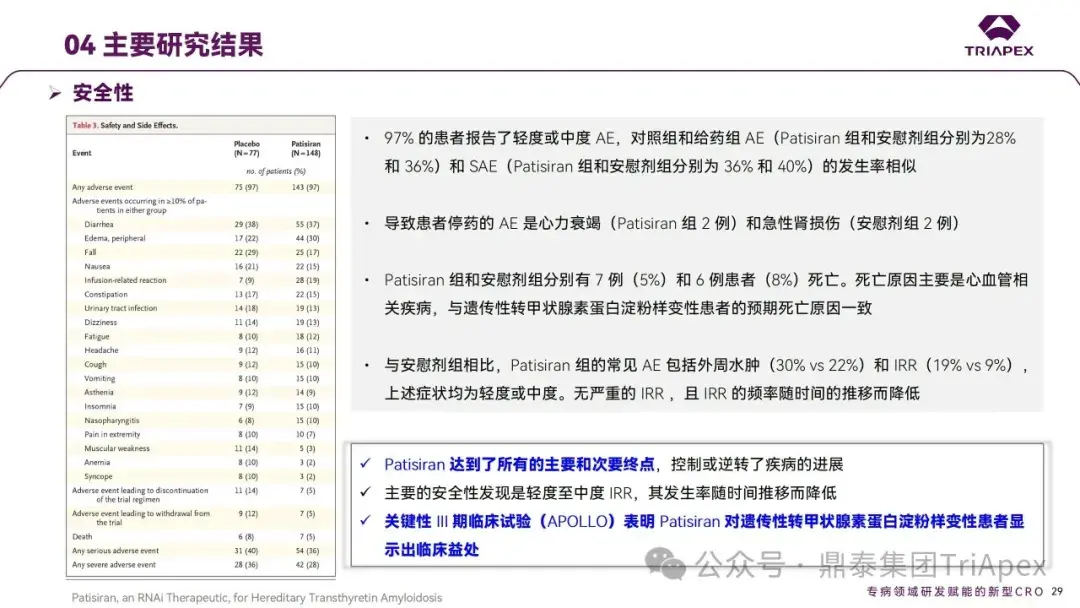Image resolution: width=1080 pixels, height=608 pixels.
Task: Expand the Table 3 header row
Action: pyautogui.click(x=198, y=125)
